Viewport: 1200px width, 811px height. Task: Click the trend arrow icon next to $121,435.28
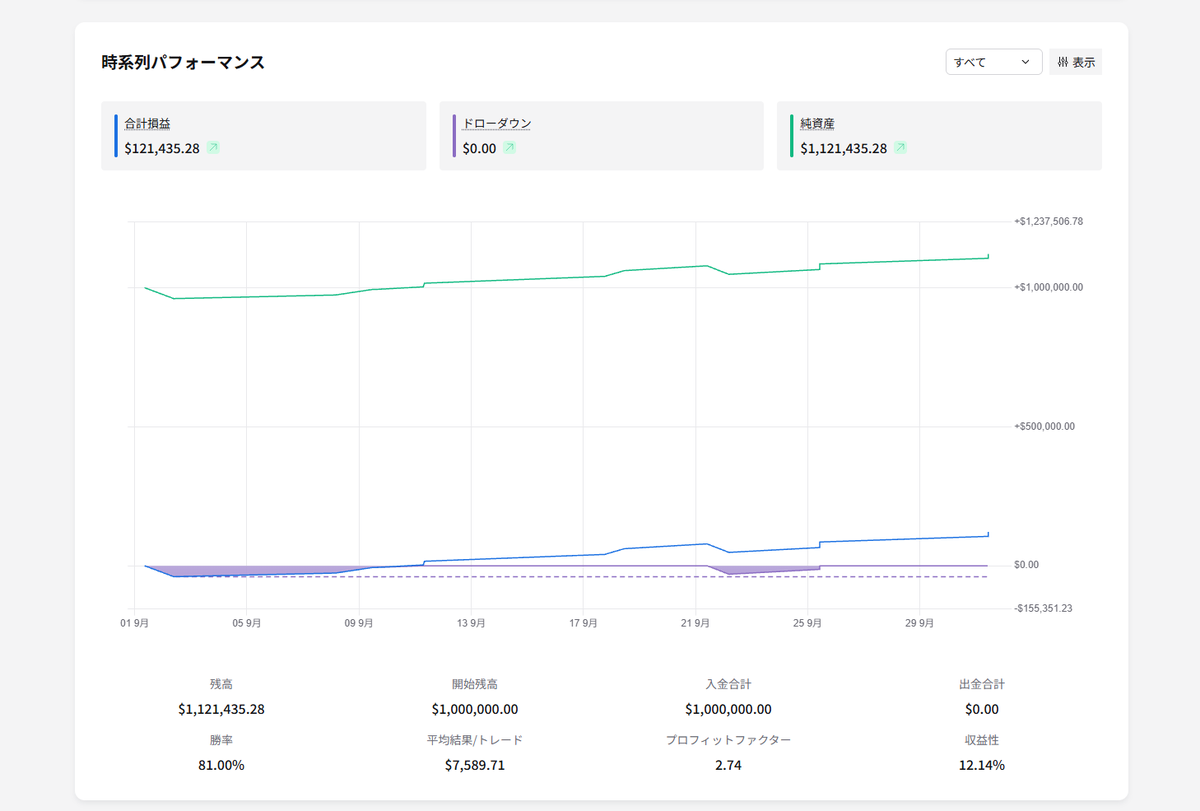(x=212, y=148)
